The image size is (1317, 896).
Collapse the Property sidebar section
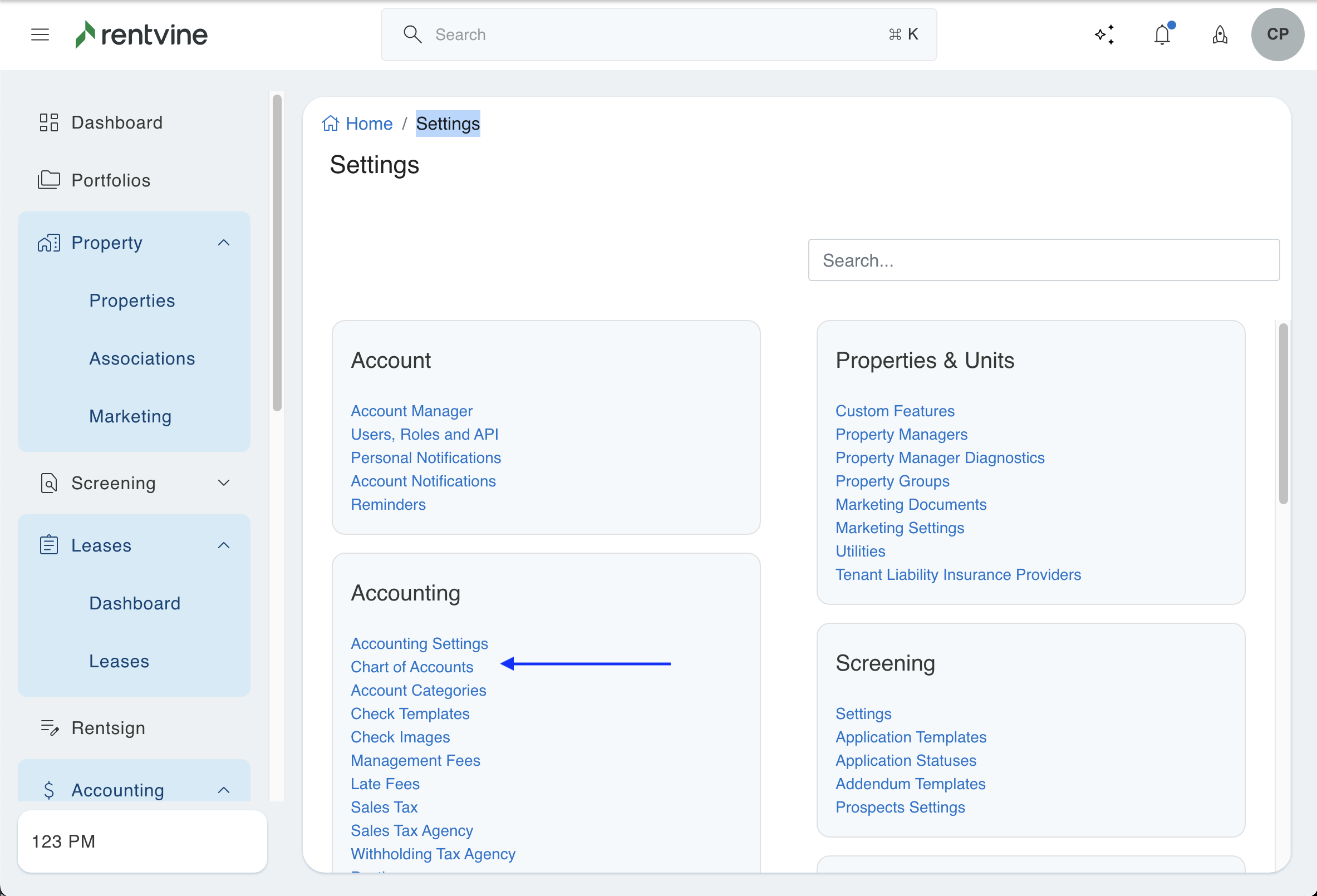224,243
